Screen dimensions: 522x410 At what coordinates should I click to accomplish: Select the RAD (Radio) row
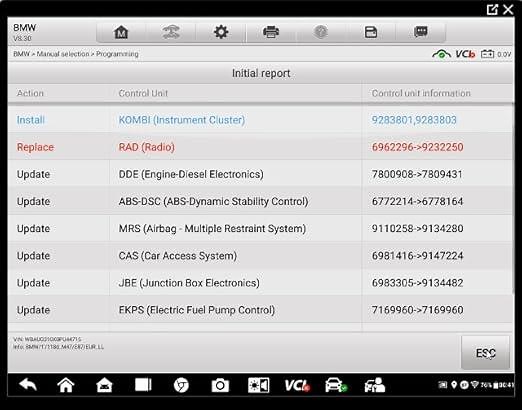[261, 147]
